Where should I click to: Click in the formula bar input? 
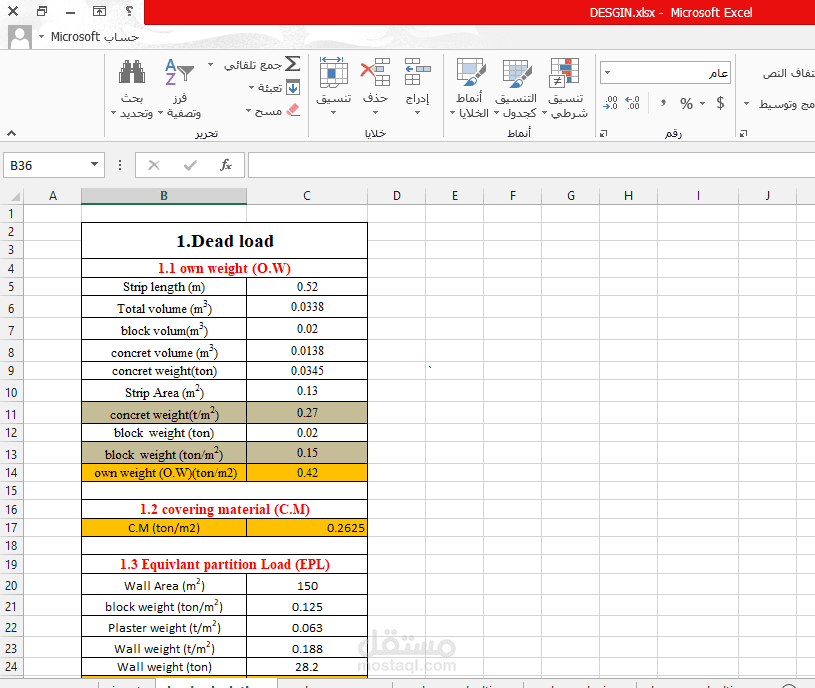point(531,165)
